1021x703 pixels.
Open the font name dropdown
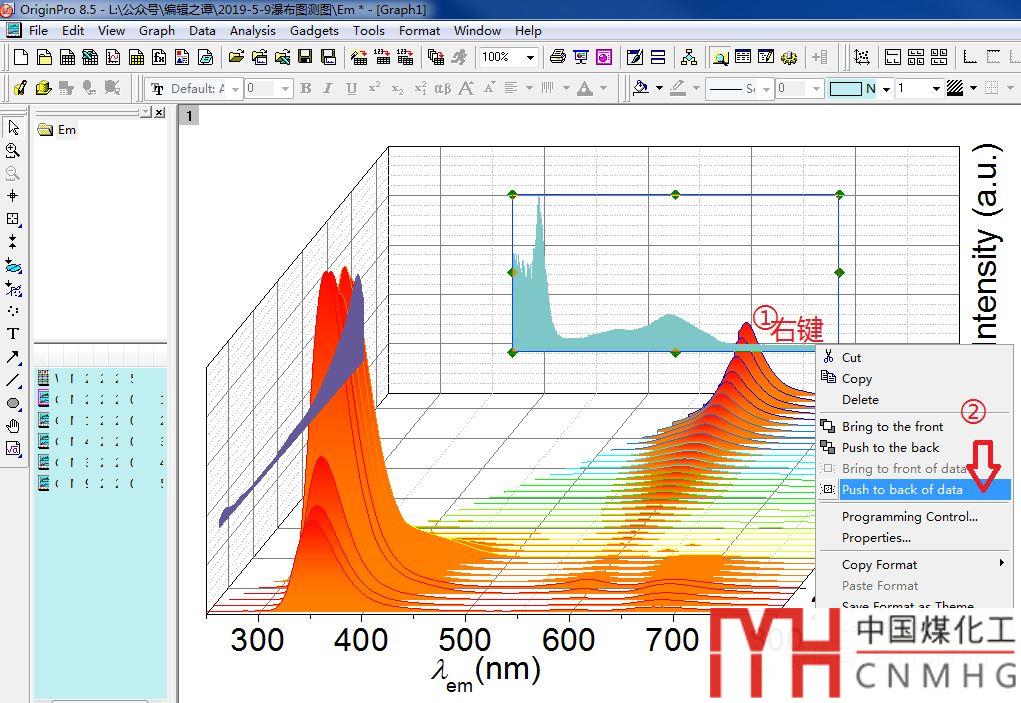(236, 89)
